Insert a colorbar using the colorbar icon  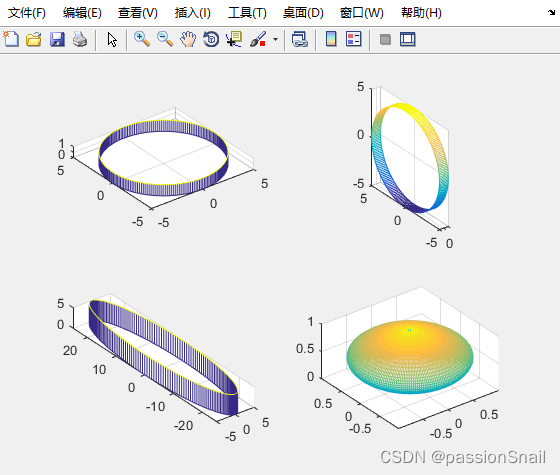click(x=331, y=39)
